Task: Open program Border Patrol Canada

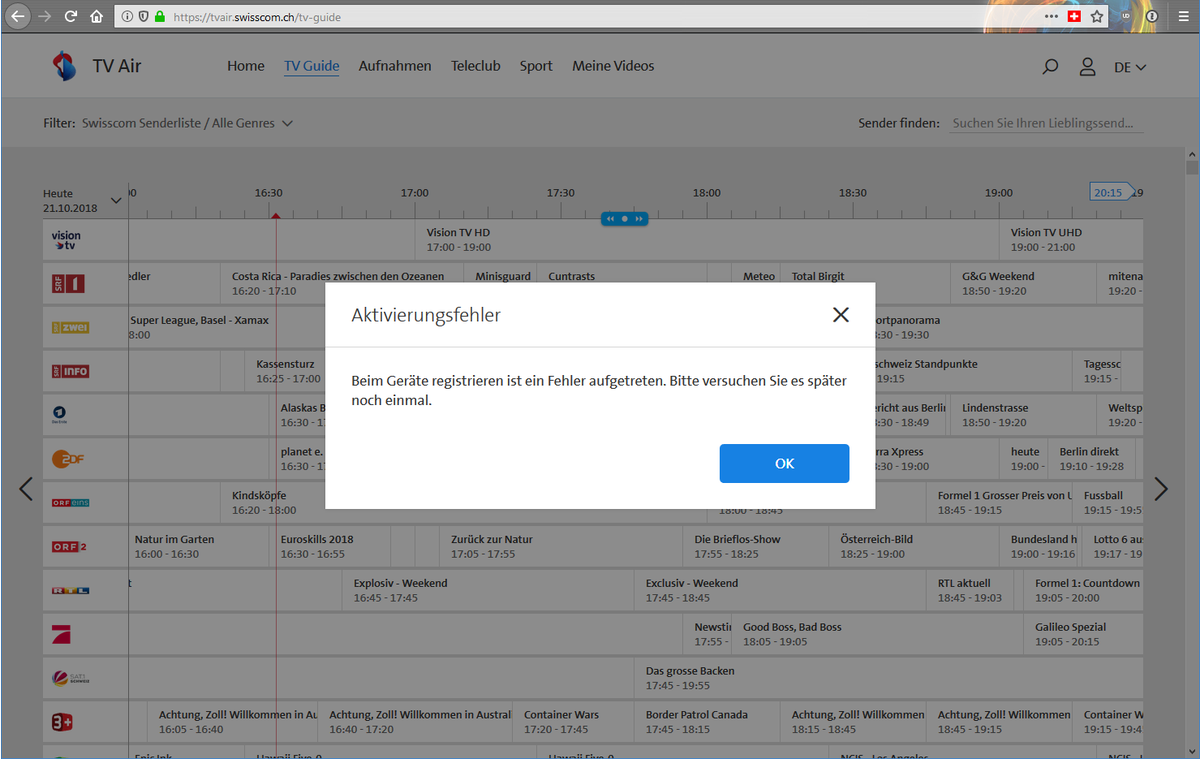Action: click(x=709, y=722)
